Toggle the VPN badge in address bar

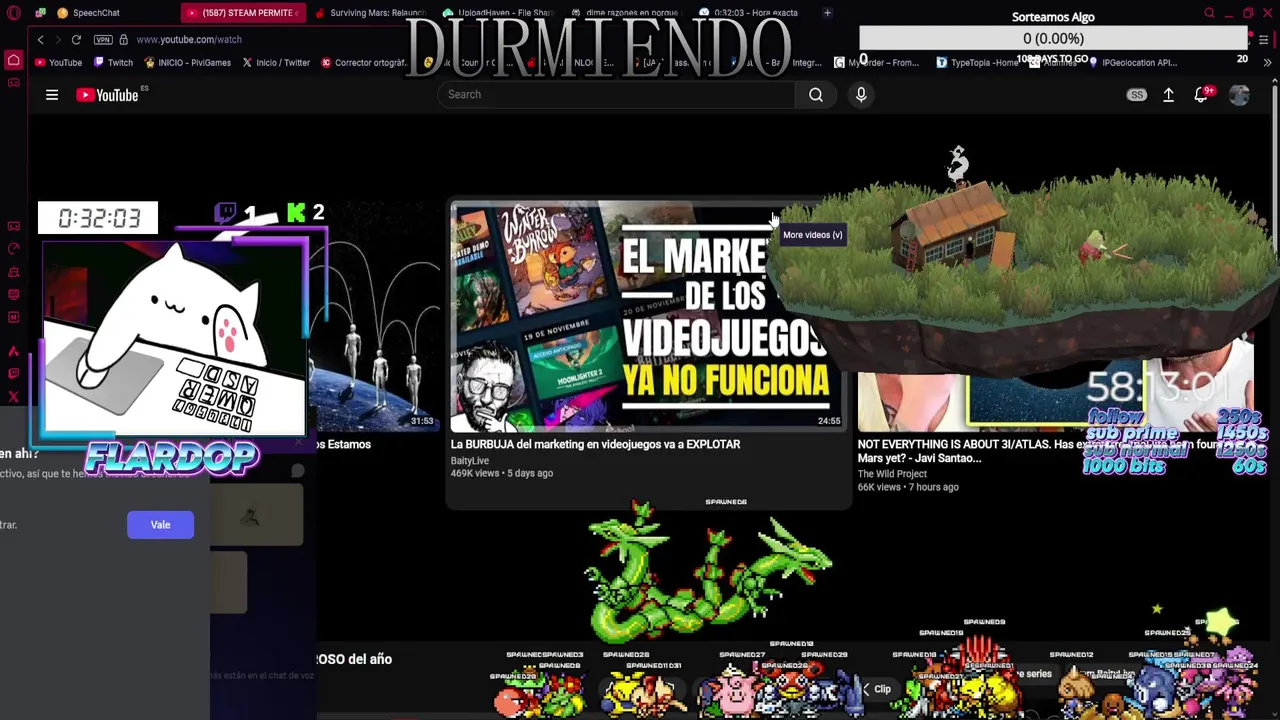(x=103, y=39)
